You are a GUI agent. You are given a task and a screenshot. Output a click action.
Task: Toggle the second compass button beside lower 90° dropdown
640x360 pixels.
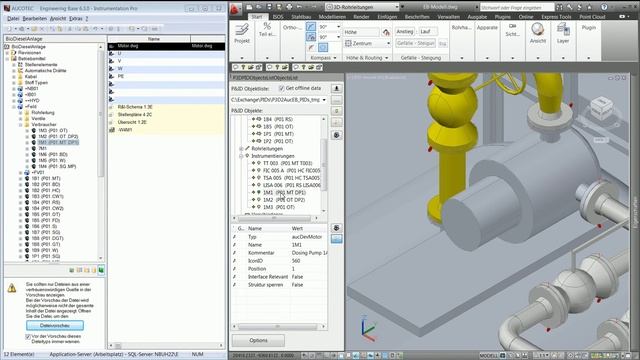pyautogui.click(x=311, y=37)
